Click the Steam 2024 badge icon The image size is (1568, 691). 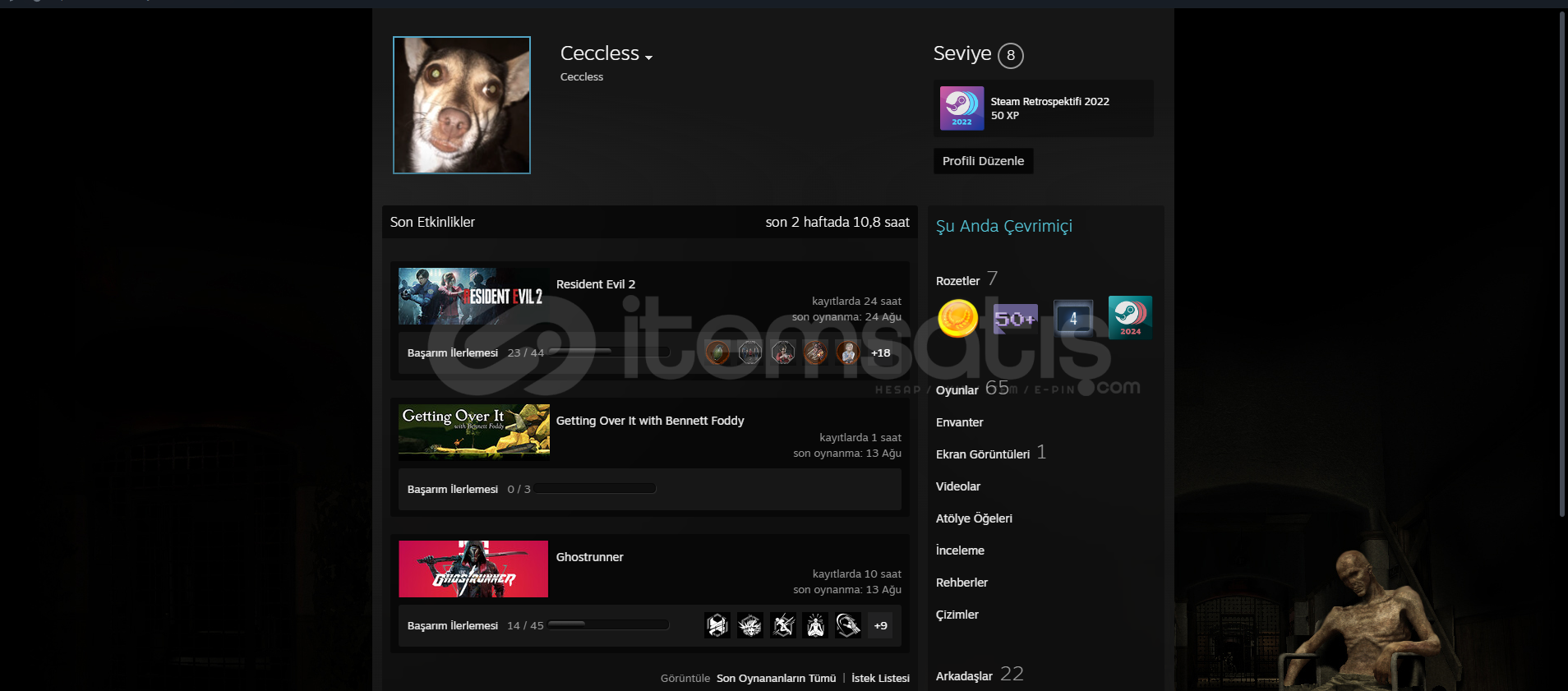[1130, 317]
